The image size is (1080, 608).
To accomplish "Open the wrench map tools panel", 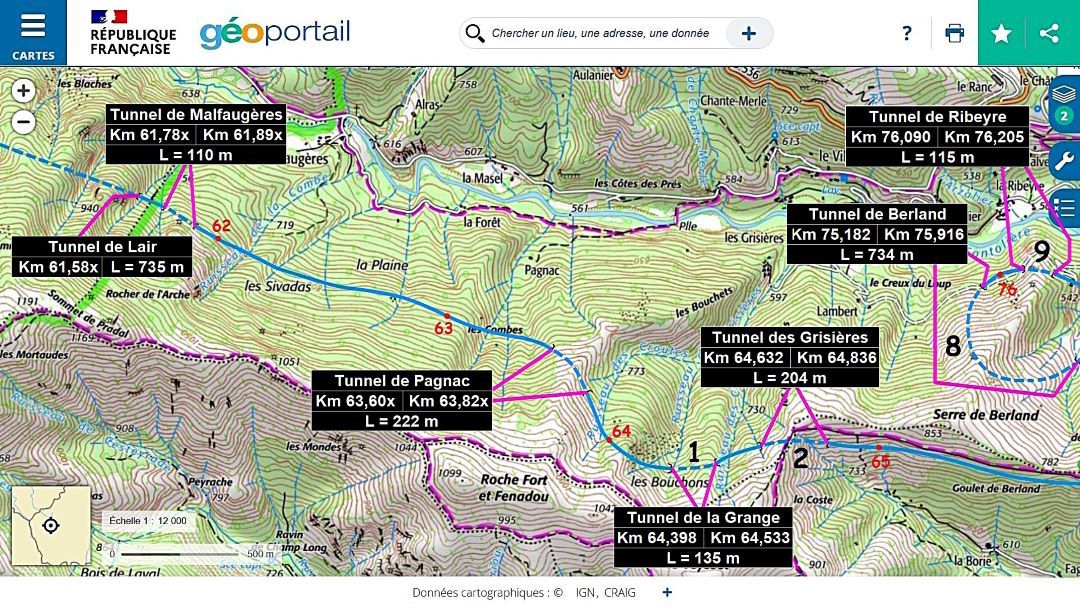I will click(x=1065, y=160).
